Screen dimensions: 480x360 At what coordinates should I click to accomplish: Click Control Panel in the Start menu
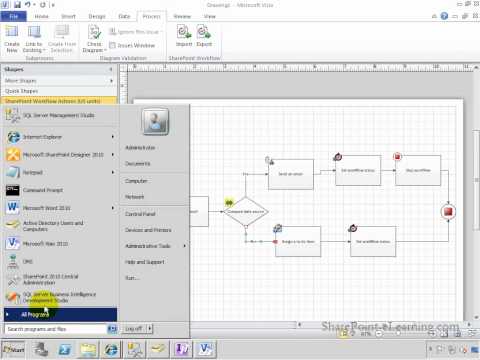point(140,214)
